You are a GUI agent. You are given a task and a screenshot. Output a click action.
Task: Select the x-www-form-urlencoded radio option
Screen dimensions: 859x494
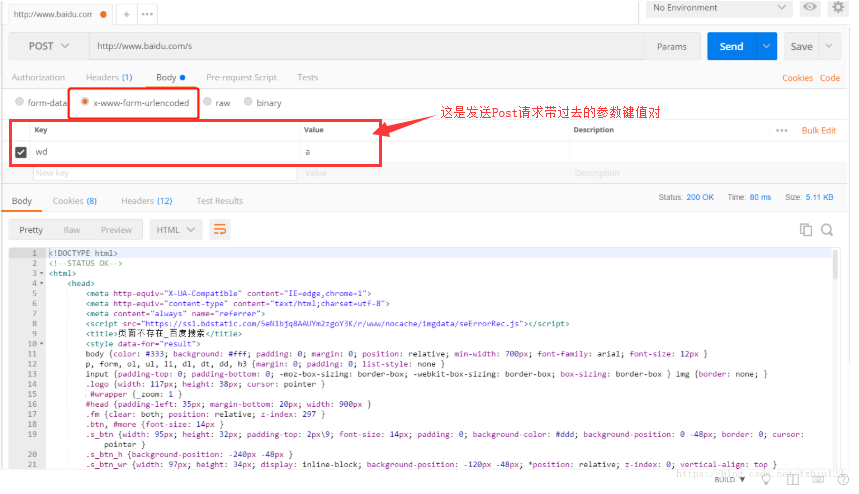click(x=85, y=101)
